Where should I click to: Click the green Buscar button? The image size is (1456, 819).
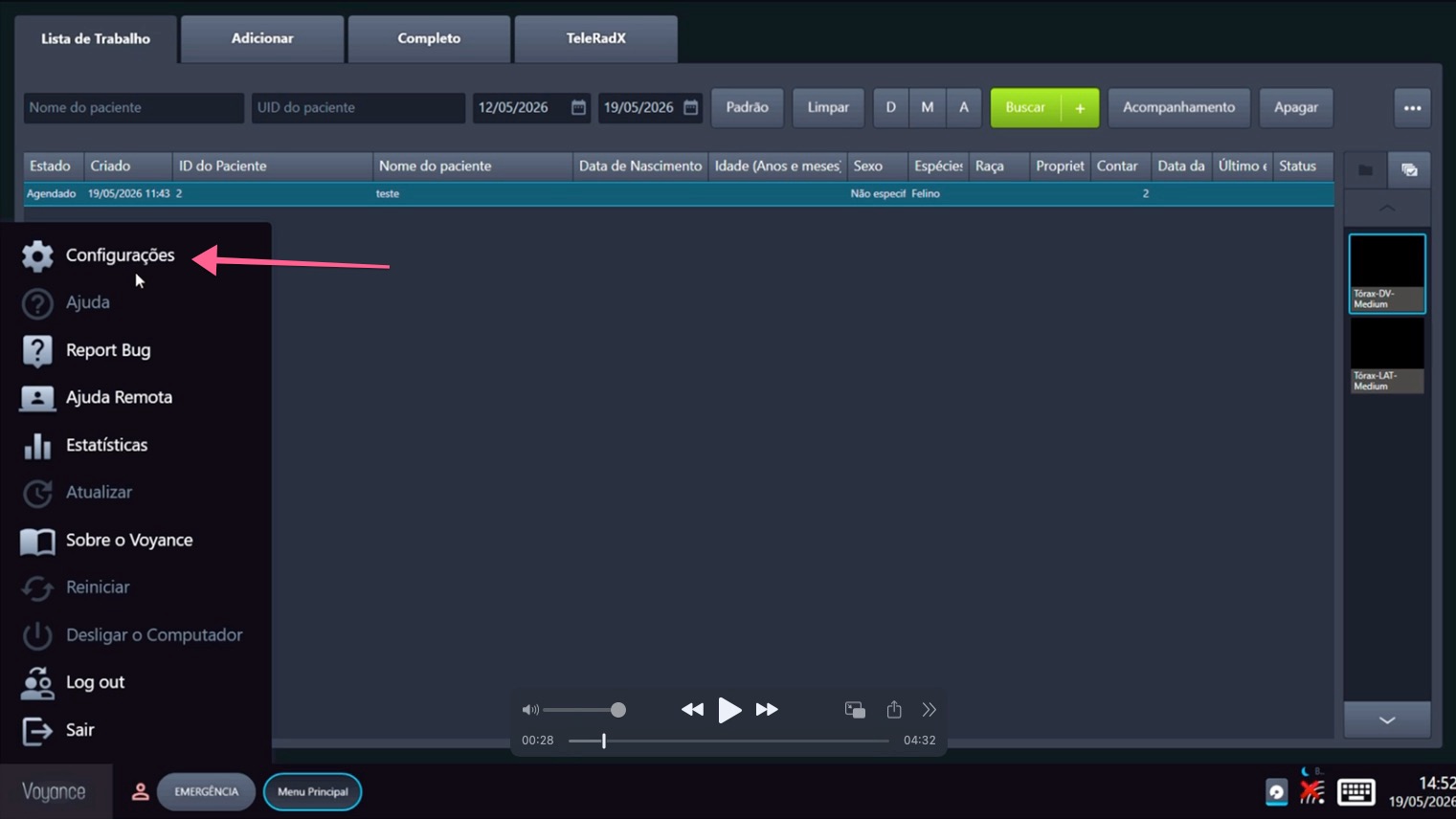point(1025,108)
